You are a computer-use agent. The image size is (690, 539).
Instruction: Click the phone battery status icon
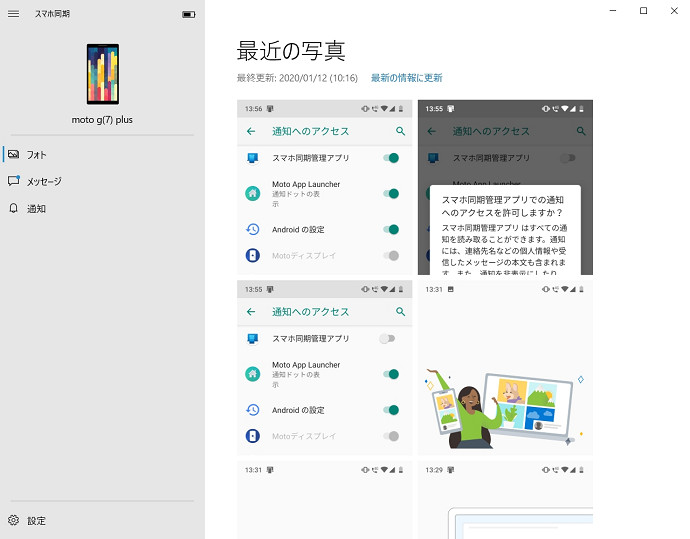click(x=189, y=15)
